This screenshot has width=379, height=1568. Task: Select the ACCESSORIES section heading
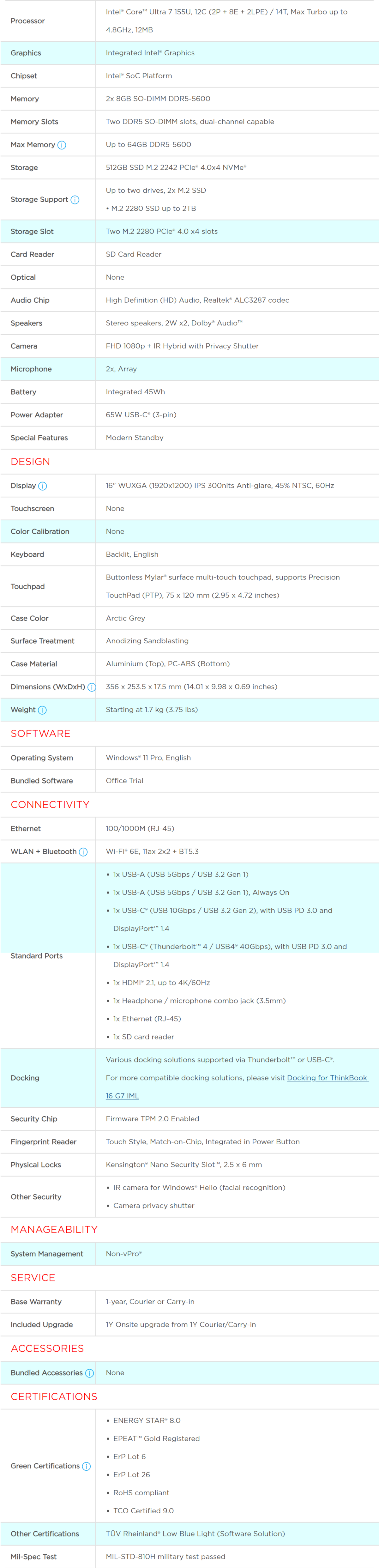coord(47,1348)
